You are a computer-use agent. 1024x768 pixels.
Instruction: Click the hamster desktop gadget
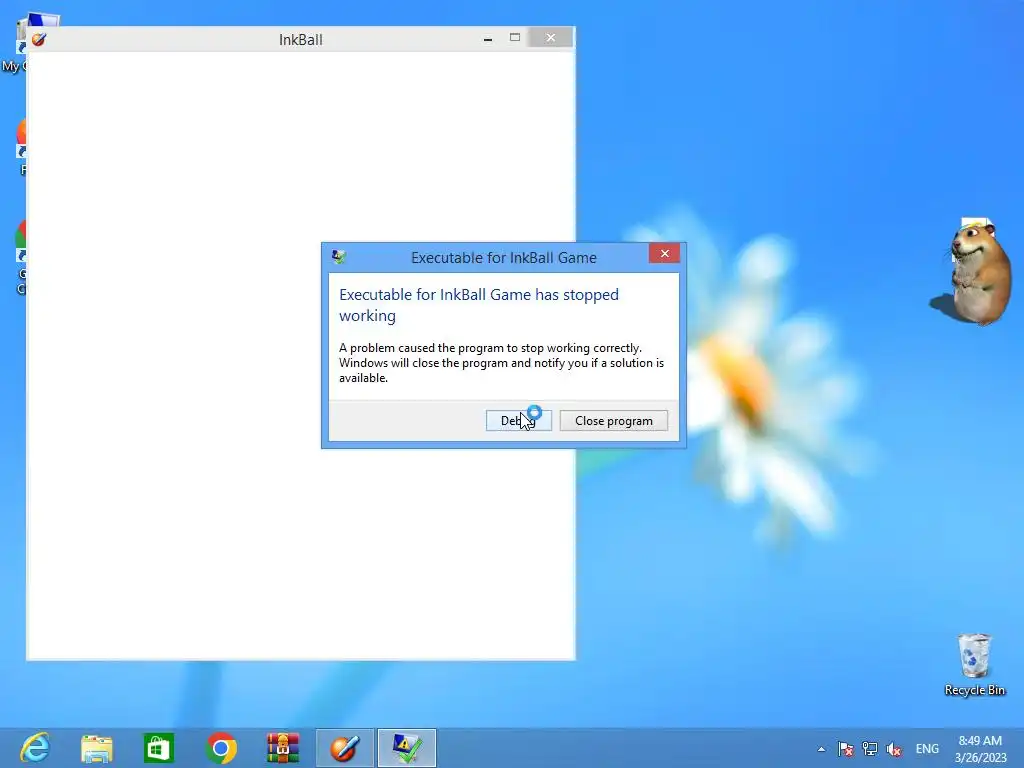click(973, 271)
